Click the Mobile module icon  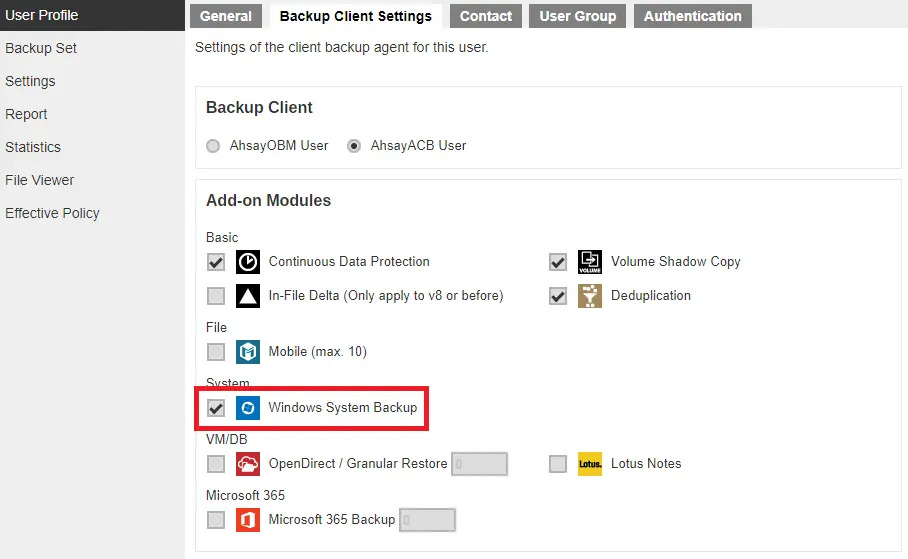point(248,352)
